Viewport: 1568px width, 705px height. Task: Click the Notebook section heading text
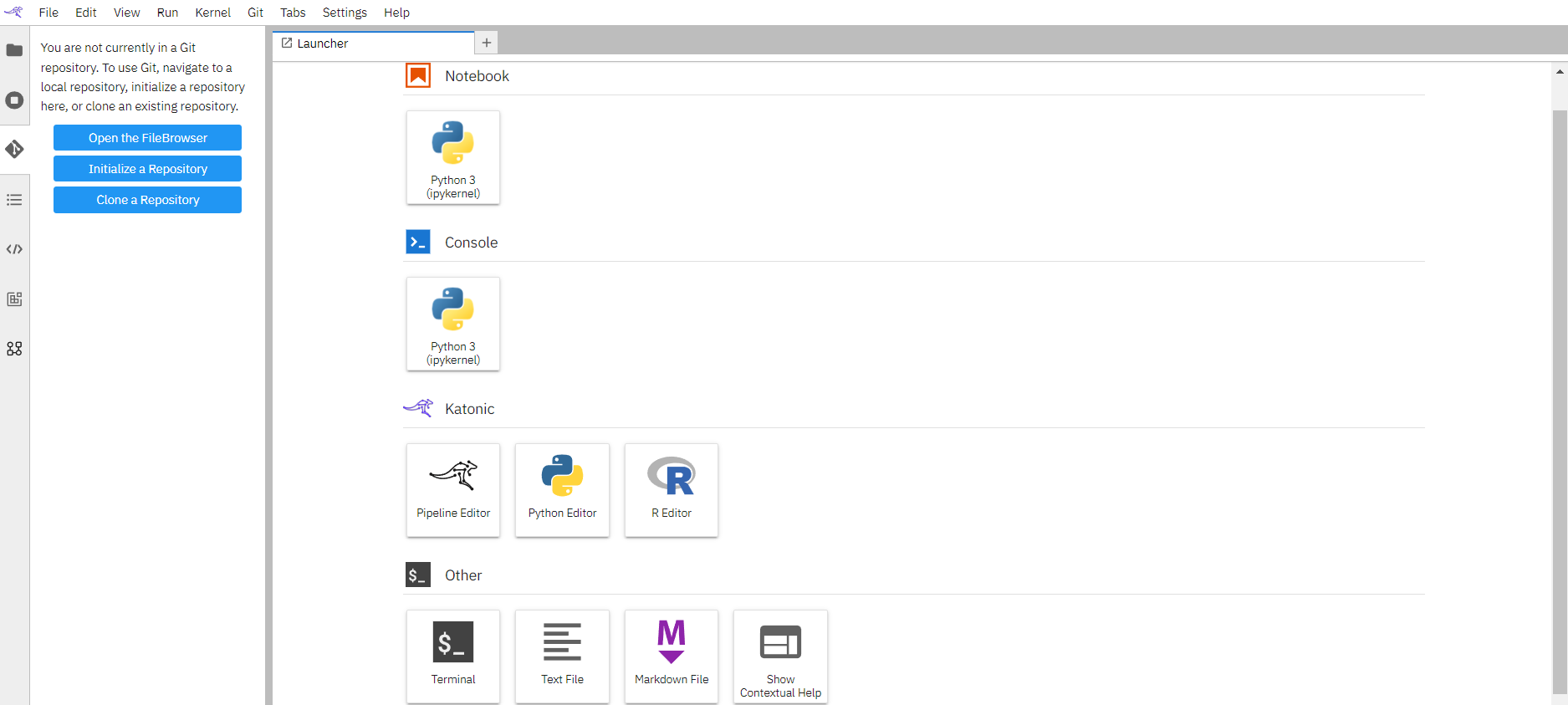(x=477, y=76)
